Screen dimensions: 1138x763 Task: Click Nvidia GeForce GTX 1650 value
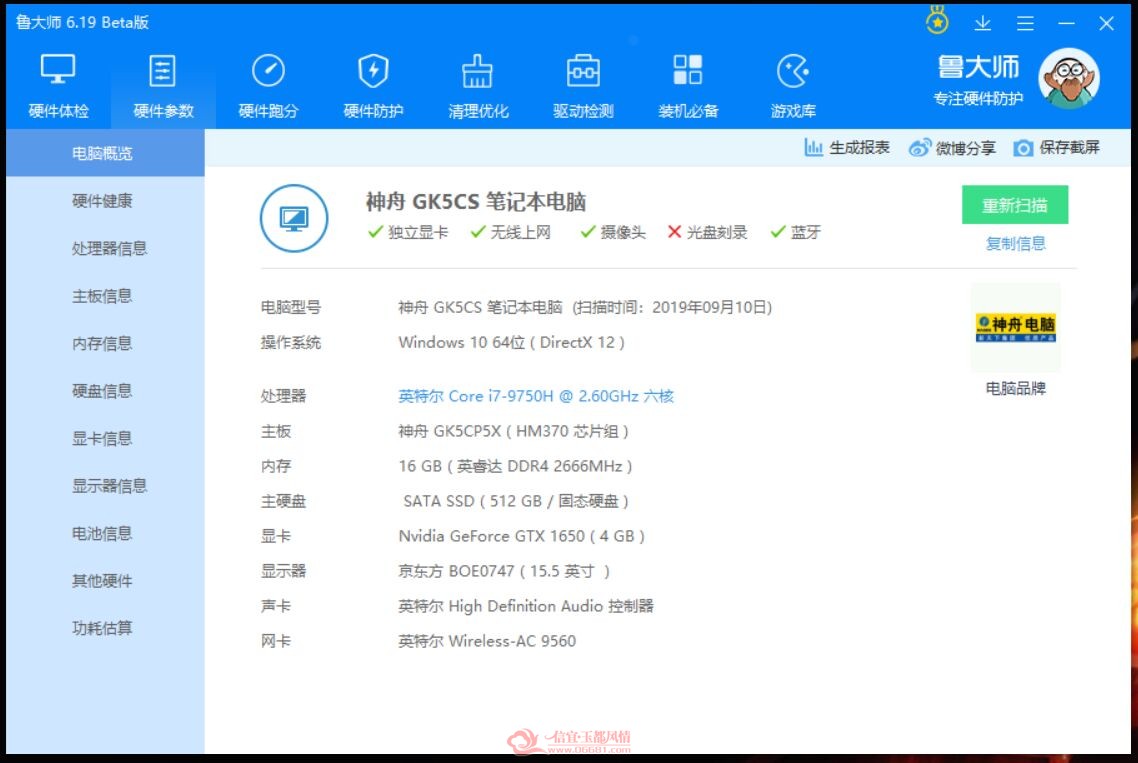(x=521, y=536)
